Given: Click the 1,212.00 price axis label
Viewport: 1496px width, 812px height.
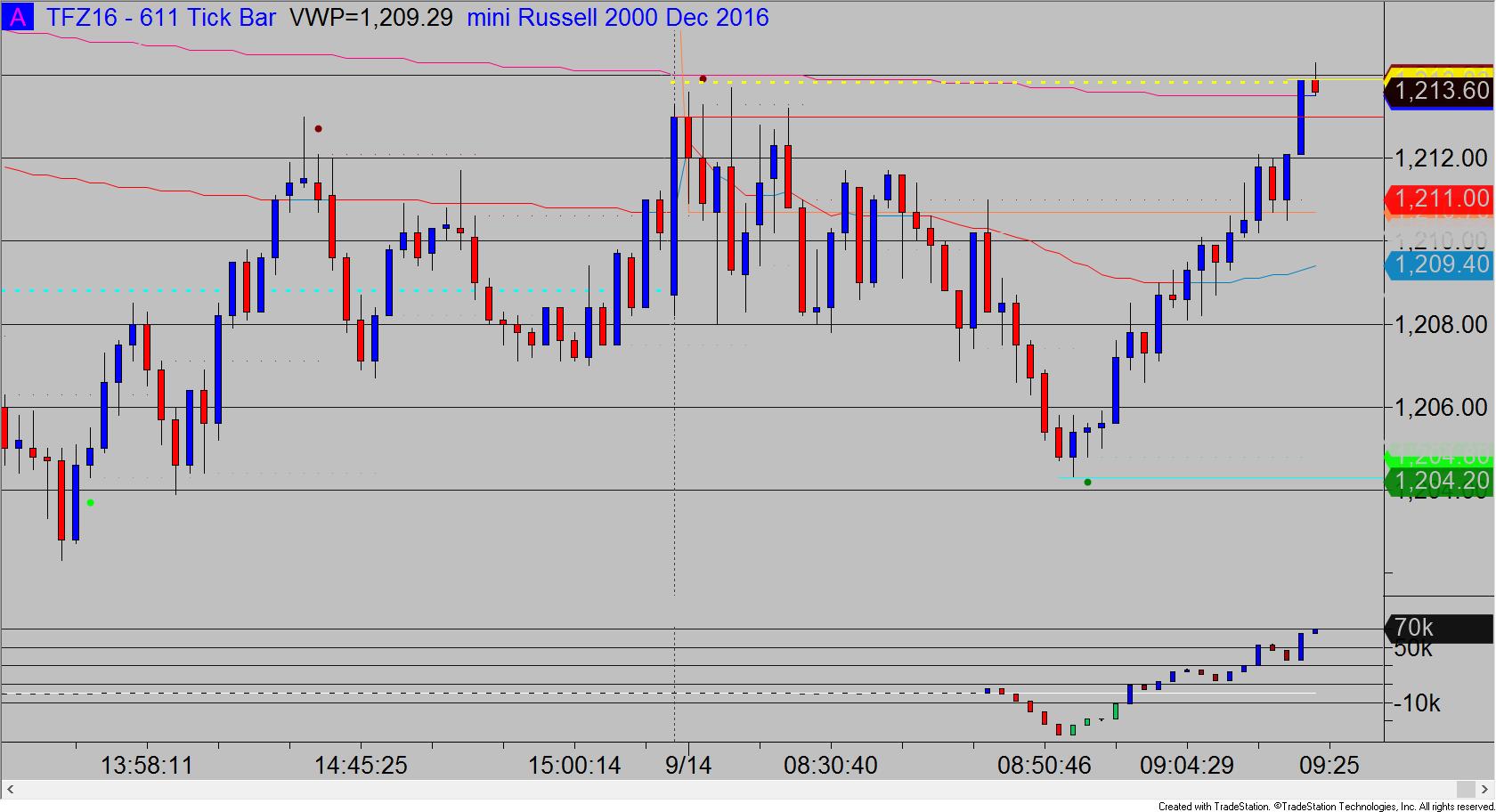Looking at the screenshot, I should pyautogui.click(x=1441, y=158).
